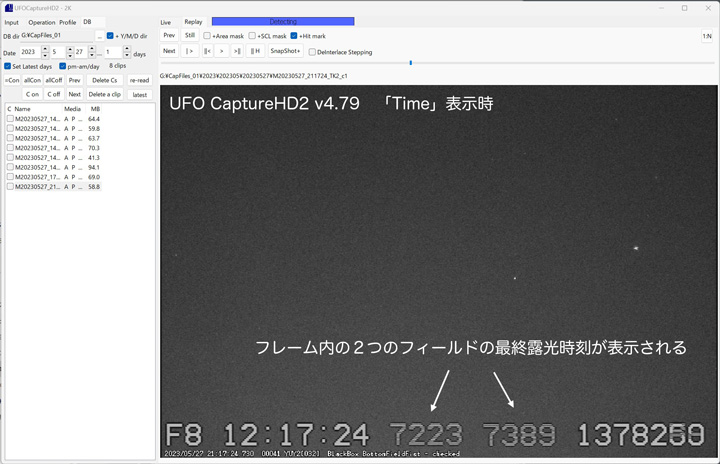Click the Media column header
The image size is (720, 464).
[x=72, y=109]
